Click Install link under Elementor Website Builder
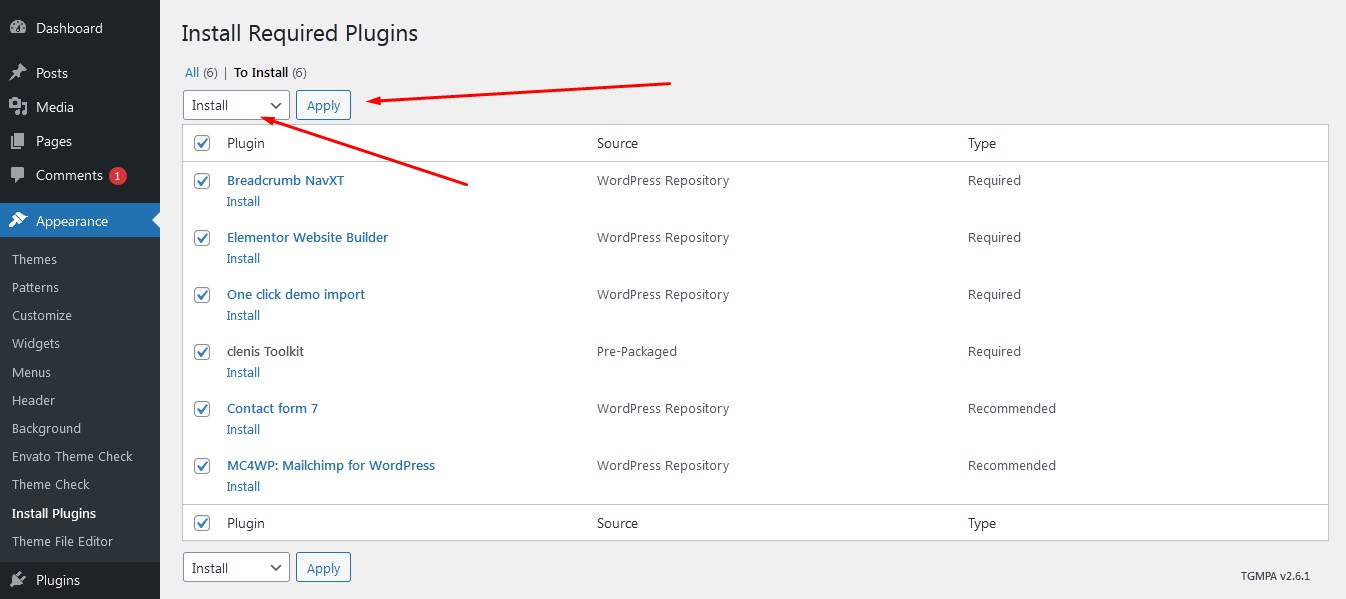This screenshot has height=599, width=1346. pyautogui.click(x=243, y=259)
